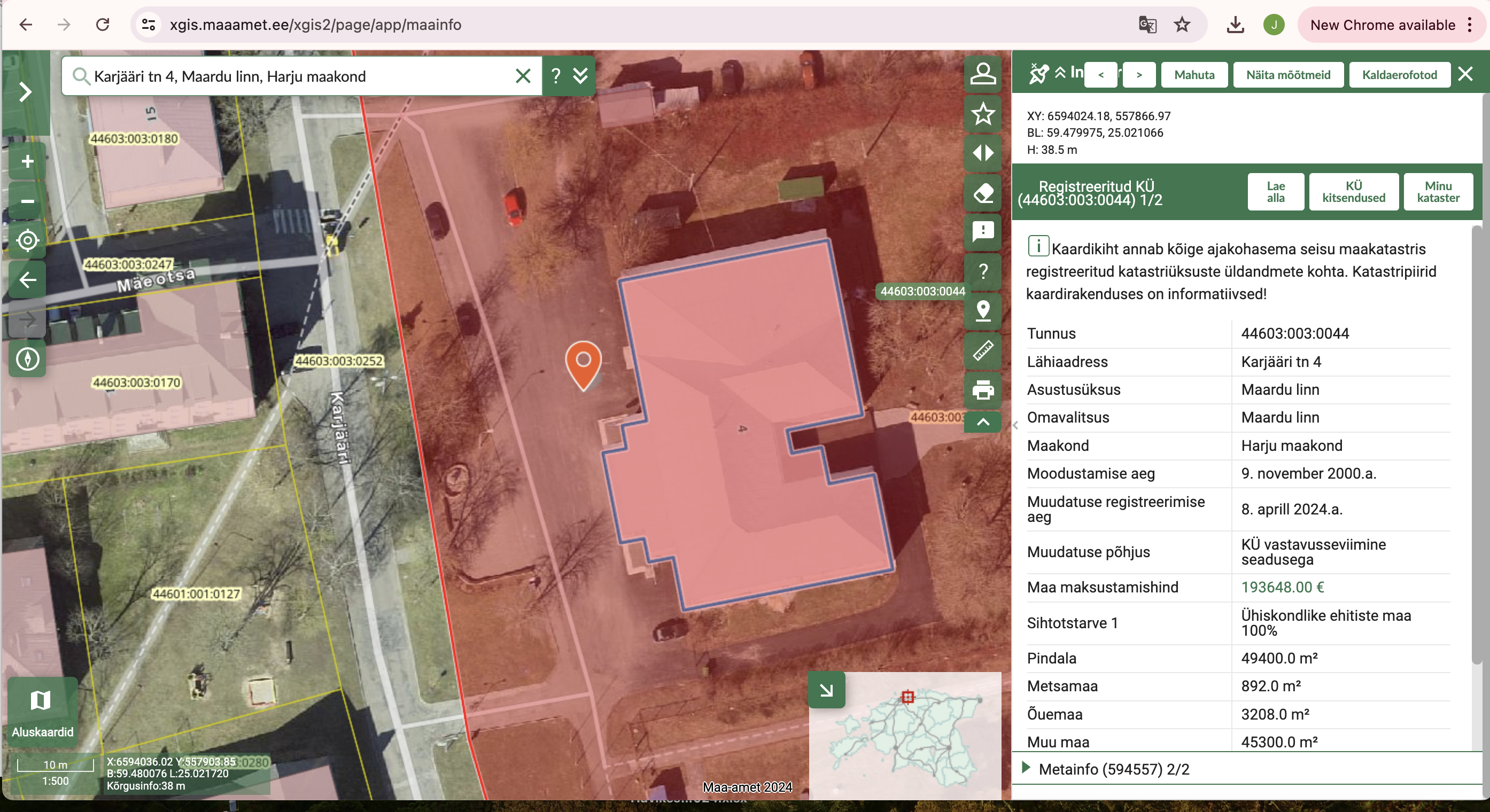
Task: Click the print map icon
Action: click(x=983, y=390)
